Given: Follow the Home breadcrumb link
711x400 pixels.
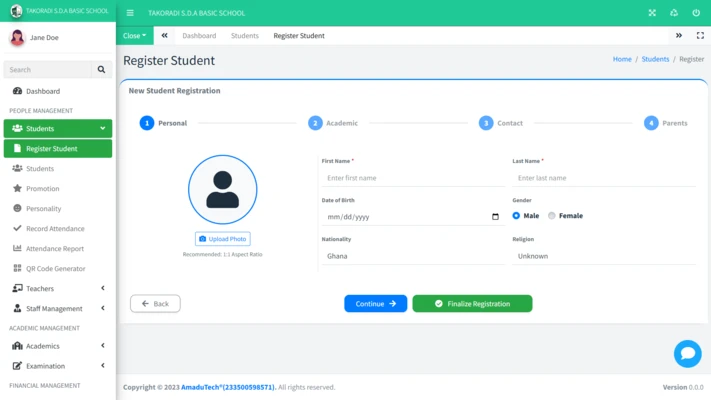Looking at the screenshot, I should tap(622, 59).
